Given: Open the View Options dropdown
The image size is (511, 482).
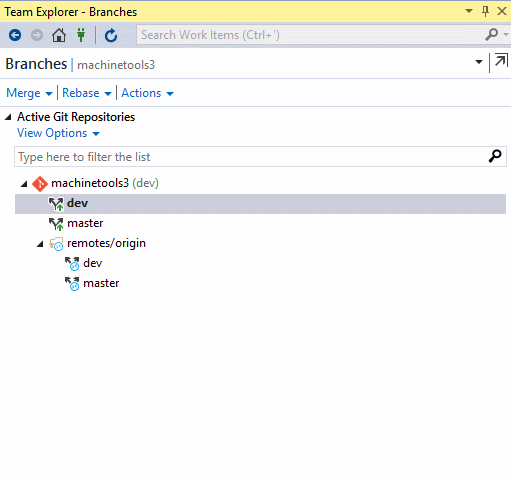Looking at the screenshot, I should click(58, 133).
